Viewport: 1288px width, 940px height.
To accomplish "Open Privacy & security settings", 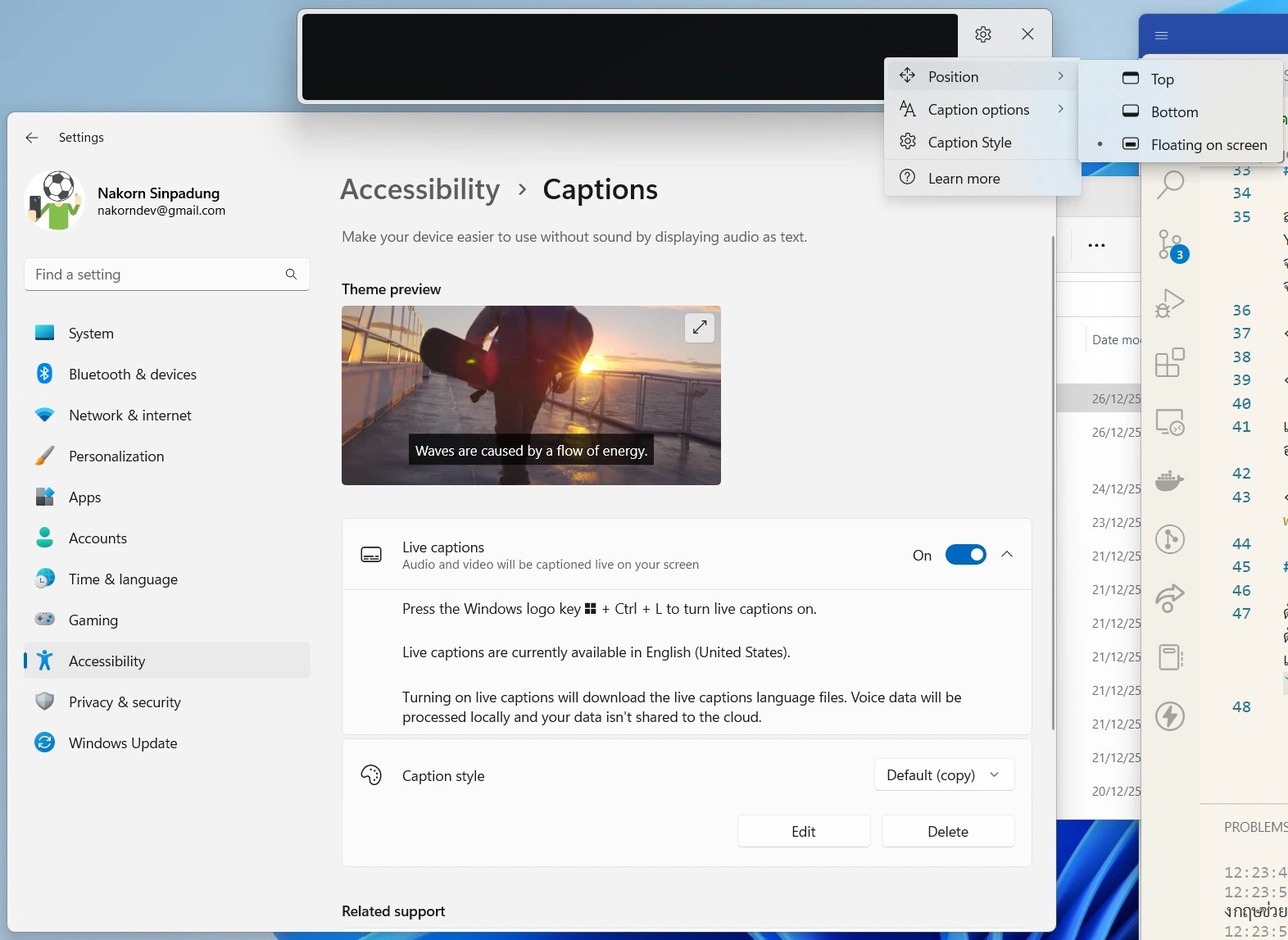I will 167,702.
